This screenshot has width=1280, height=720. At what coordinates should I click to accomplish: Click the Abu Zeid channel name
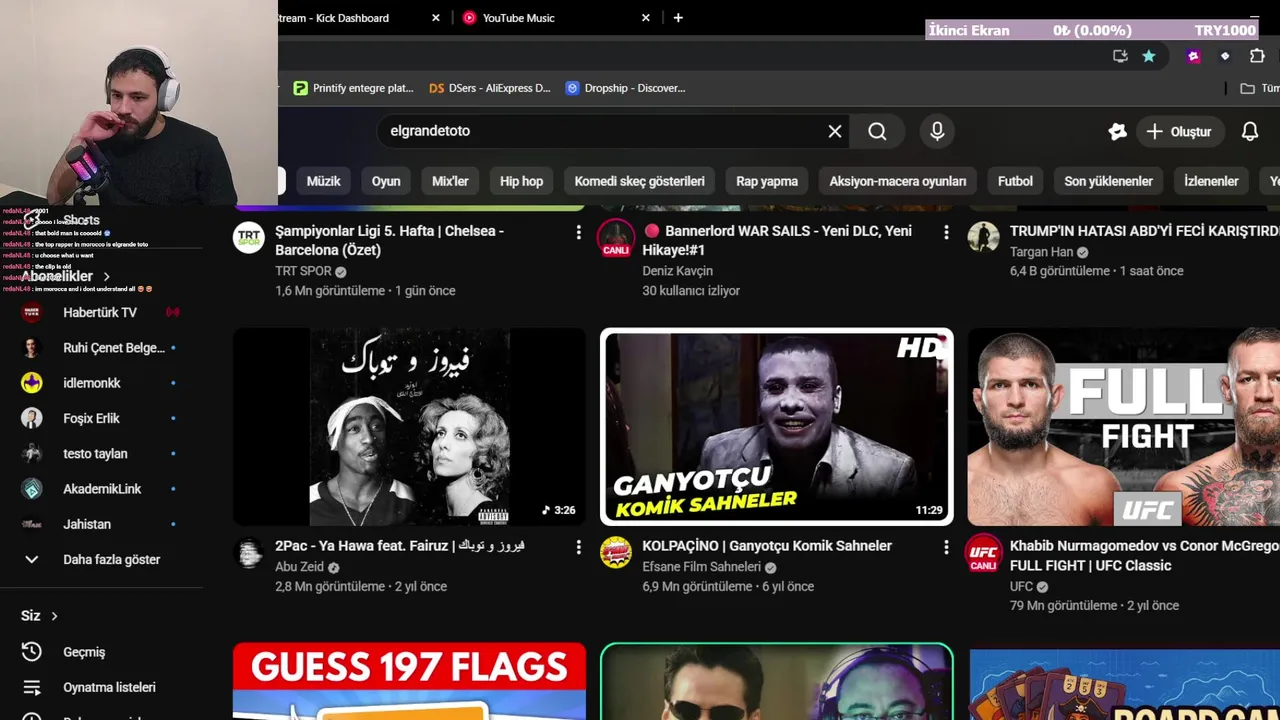(299, 567)
